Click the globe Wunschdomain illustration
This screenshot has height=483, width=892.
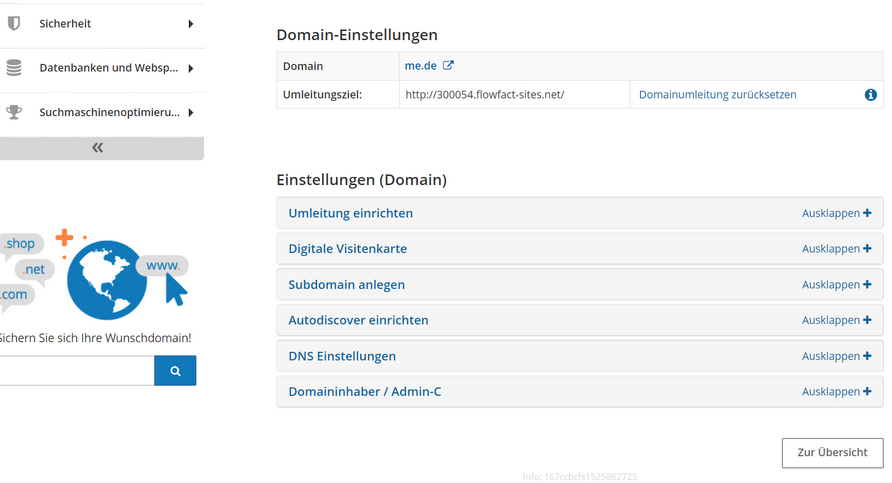pyautogui.click(x=107, y=280)
